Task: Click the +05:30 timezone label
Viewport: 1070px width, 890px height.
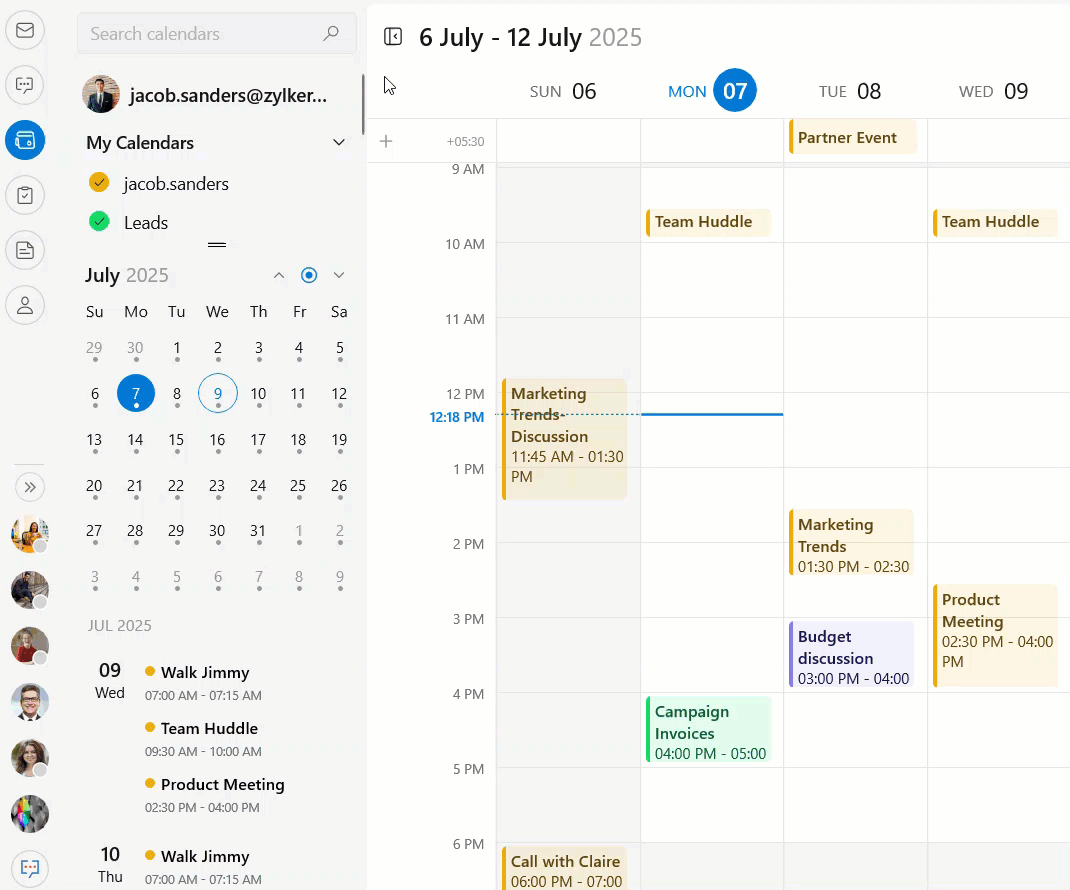Action: click(x=465, y=141)
